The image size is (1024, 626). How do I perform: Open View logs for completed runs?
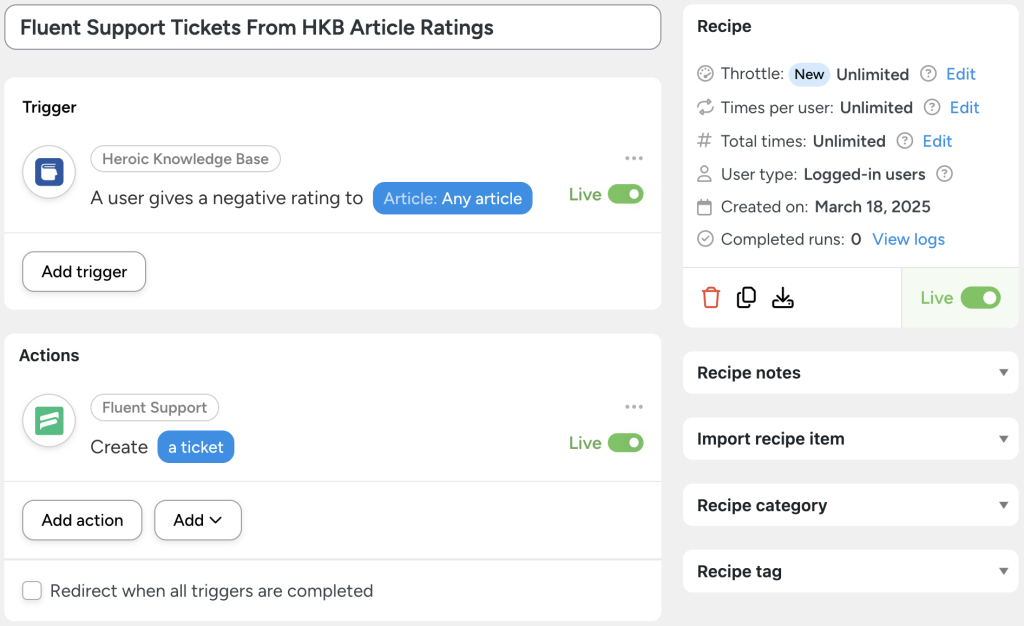pos(908,239)
